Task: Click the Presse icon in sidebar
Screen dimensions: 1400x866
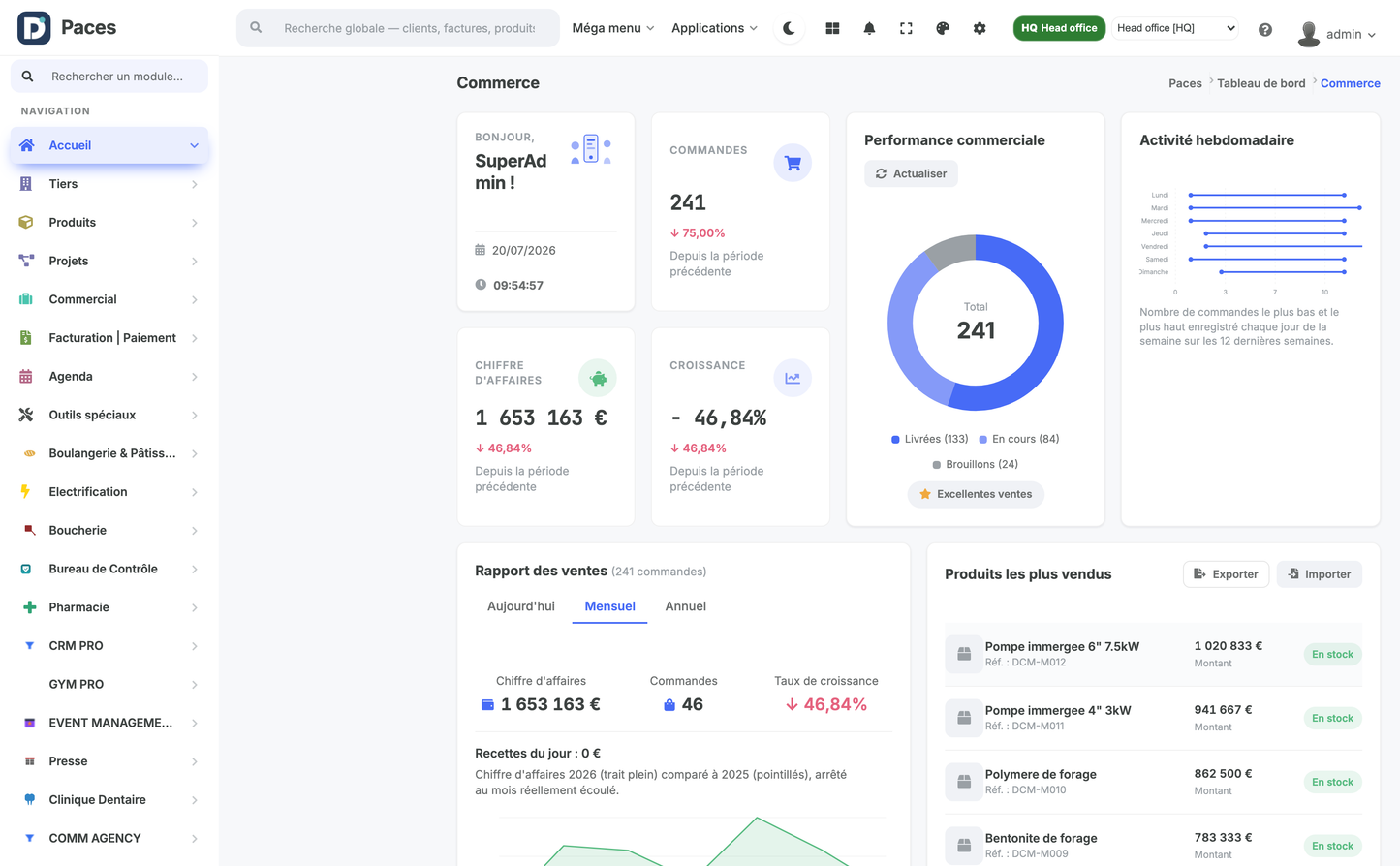Action: pyautogui.click(x=29, y=761)
